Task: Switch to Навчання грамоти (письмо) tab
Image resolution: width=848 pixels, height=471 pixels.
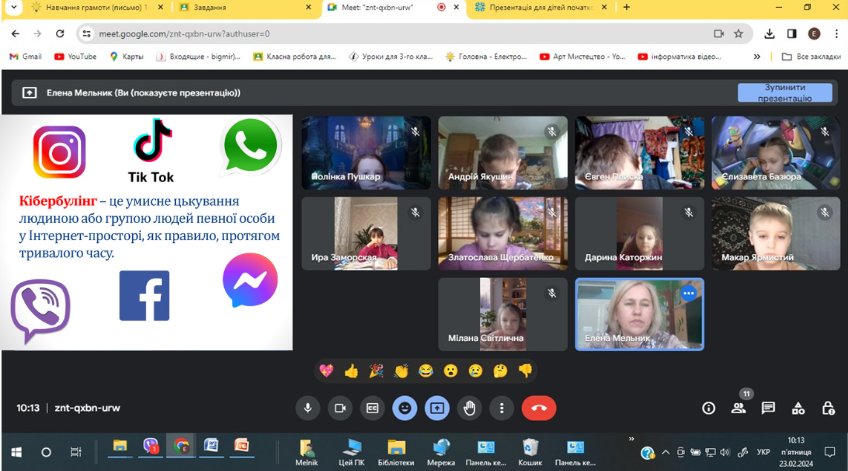Action: [x=96, y=8]
